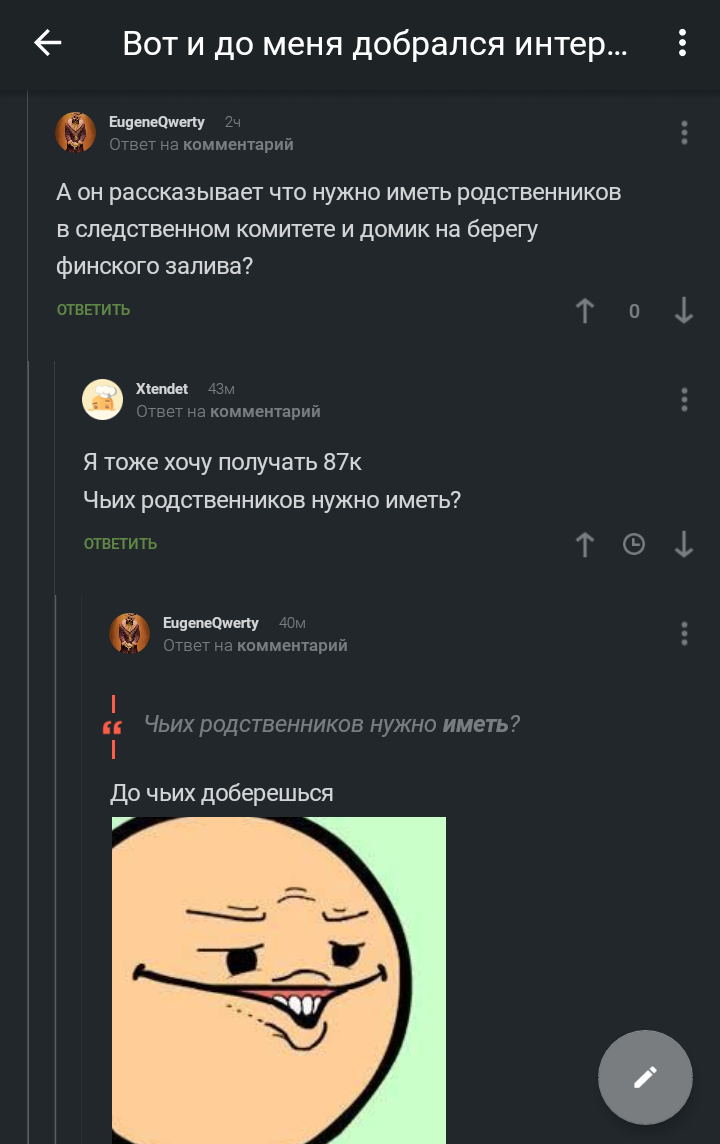Screen dimensions: 720x1144
Task: Open options menu for EugeneQwerty's first comment
Action: tap(684, 133)
